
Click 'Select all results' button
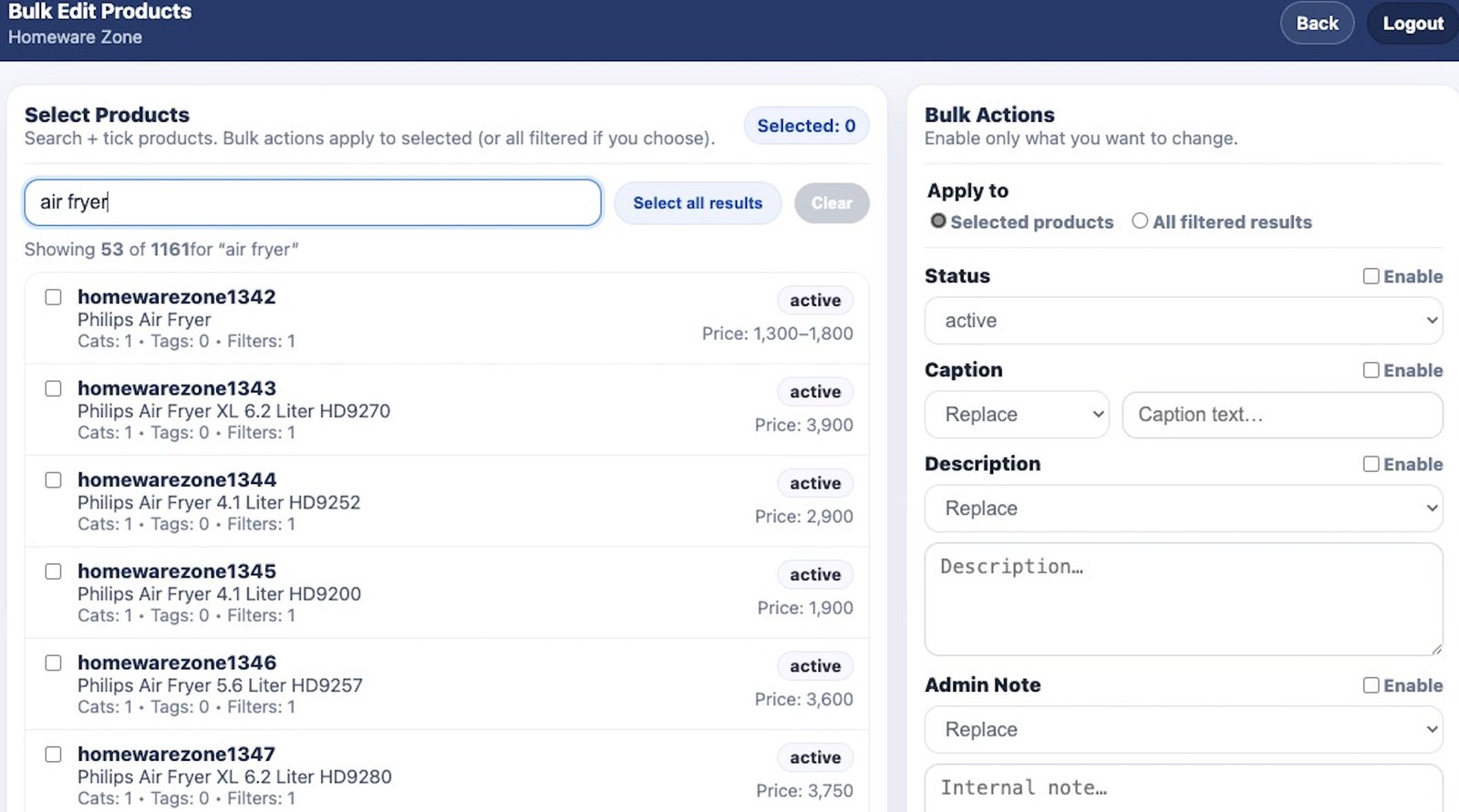point(698,203)
